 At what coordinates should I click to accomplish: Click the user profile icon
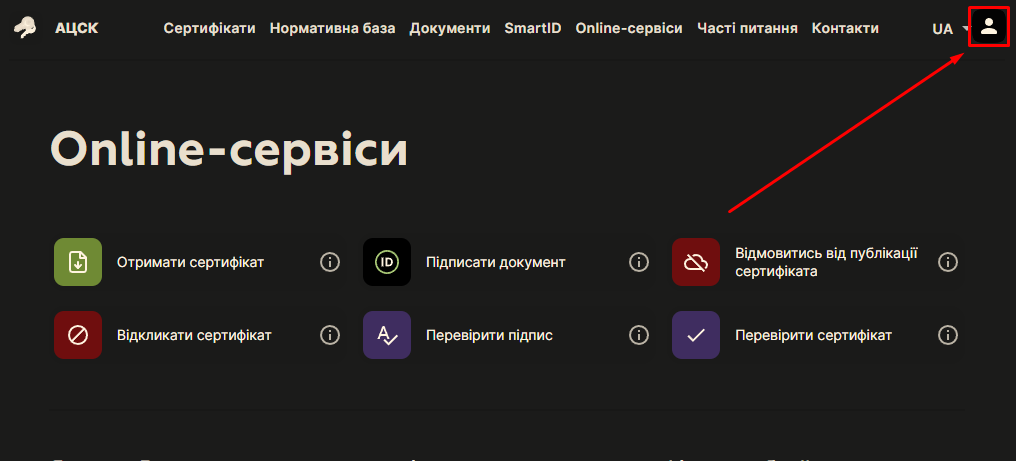(989, 27)
